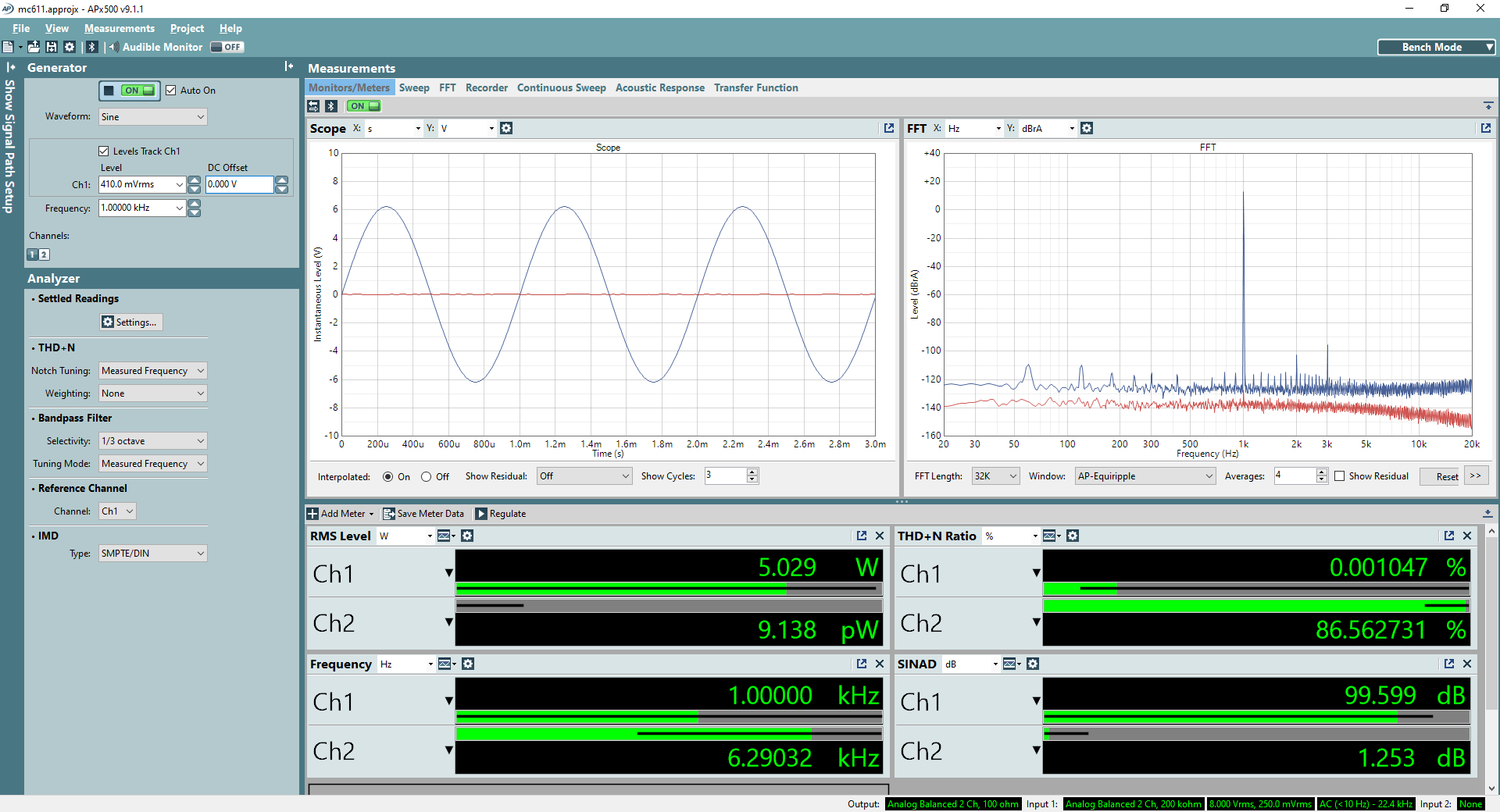1500x812 pixels.
Task: Pop out the Frequency meter
Action: pos(862,664)
